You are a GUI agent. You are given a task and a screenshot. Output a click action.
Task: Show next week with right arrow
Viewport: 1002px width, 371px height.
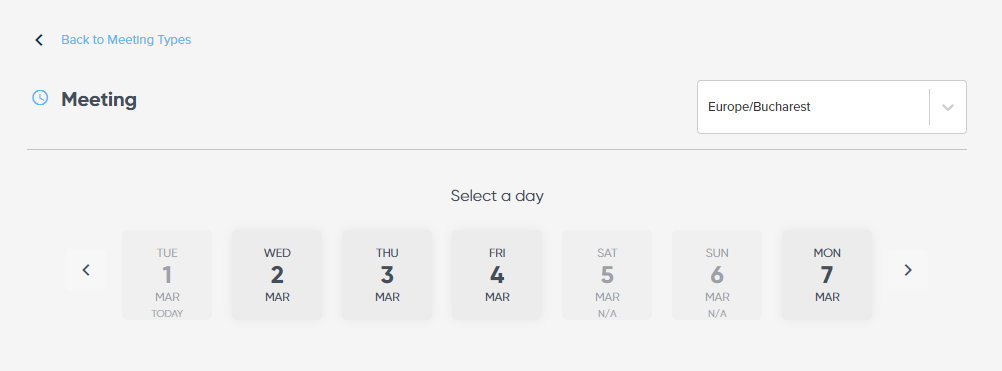coord(907,270)
